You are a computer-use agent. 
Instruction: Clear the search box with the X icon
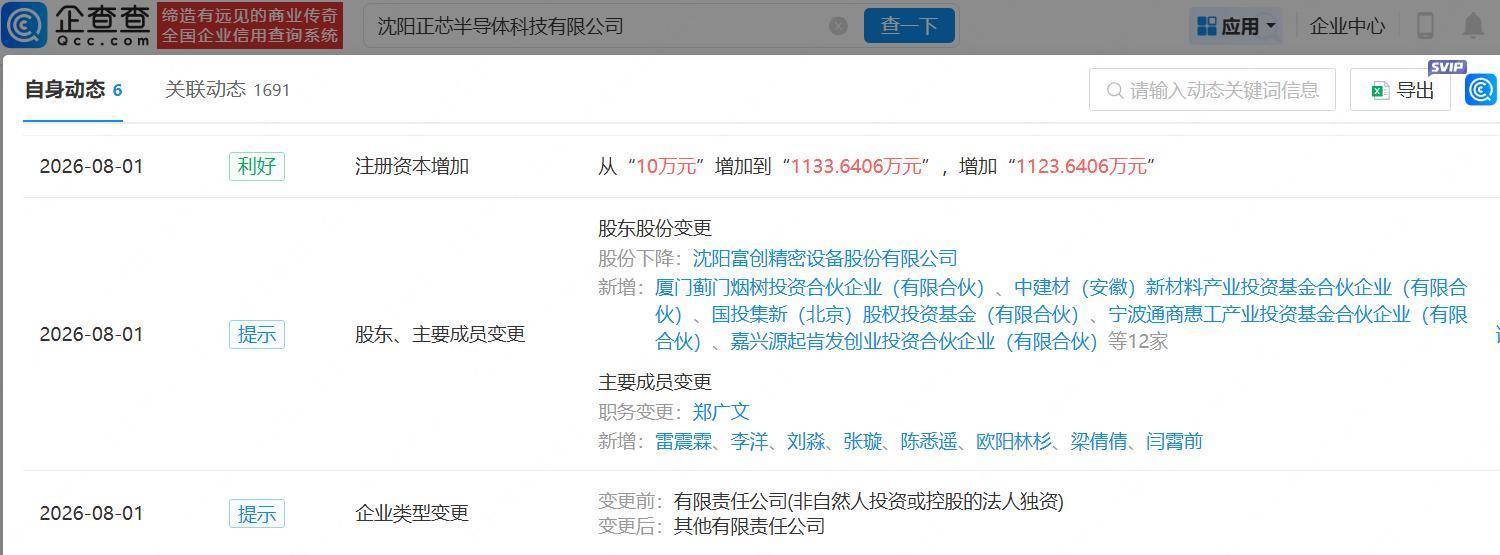point(838,26)
